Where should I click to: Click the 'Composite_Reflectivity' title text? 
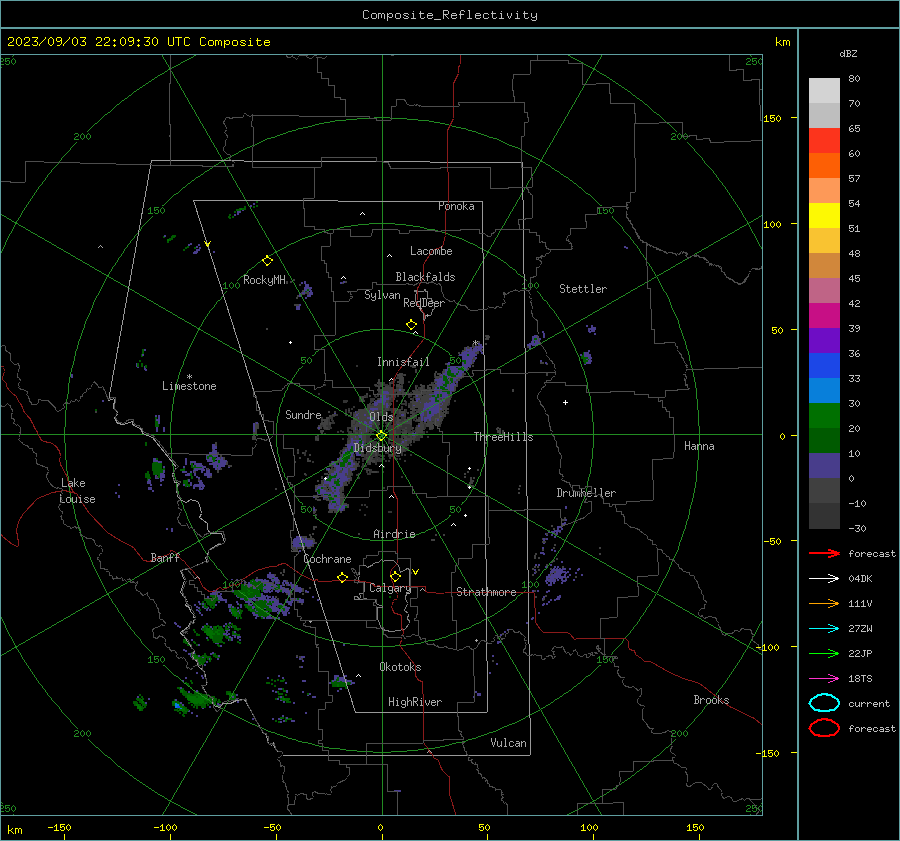[x=450, y=15]
